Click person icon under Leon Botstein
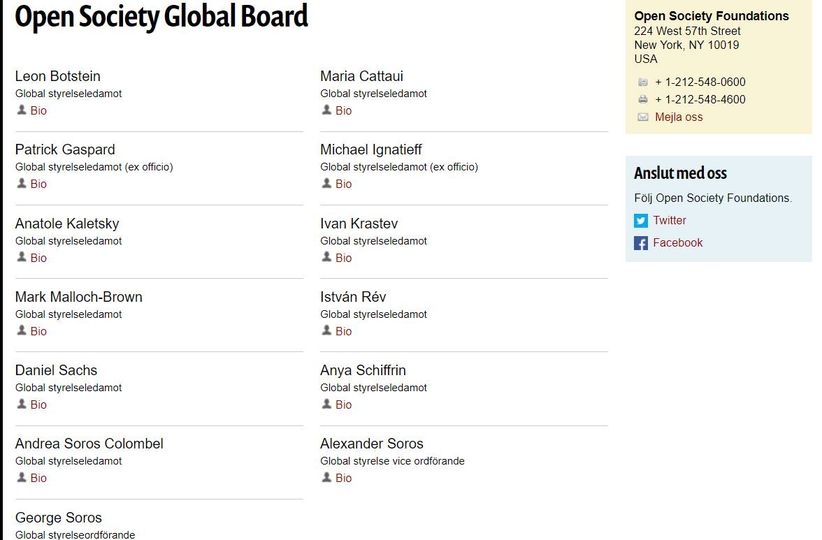The height and width of the screenshot is (540, 822). (21, 110)
